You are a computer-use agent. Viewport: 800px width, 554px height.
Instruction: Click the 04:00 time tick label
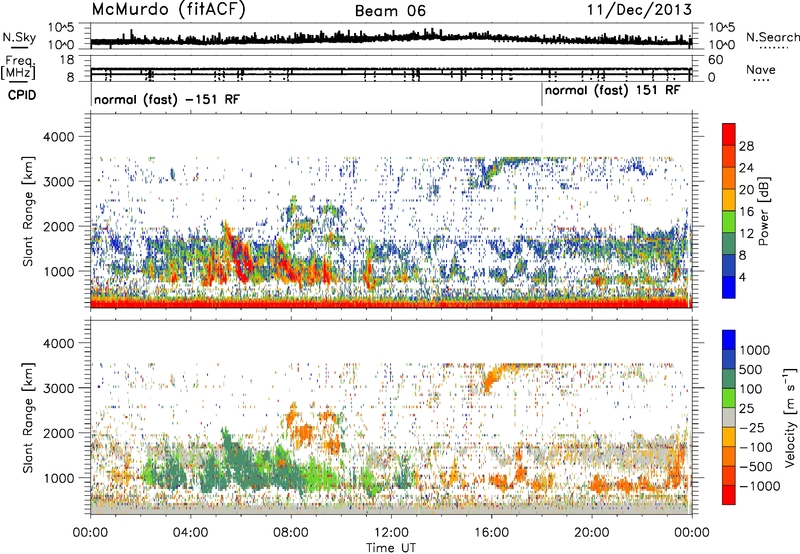190,533
